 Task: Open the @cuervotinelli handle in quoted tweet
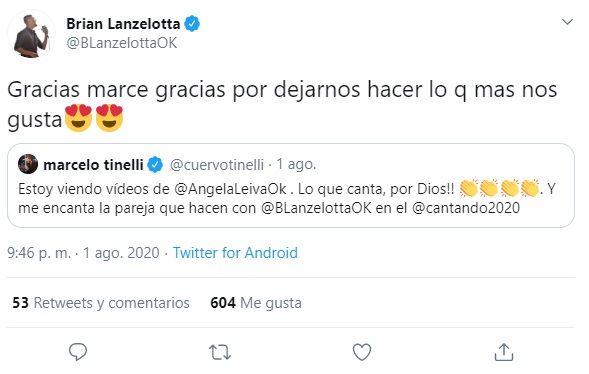point(217,165)
